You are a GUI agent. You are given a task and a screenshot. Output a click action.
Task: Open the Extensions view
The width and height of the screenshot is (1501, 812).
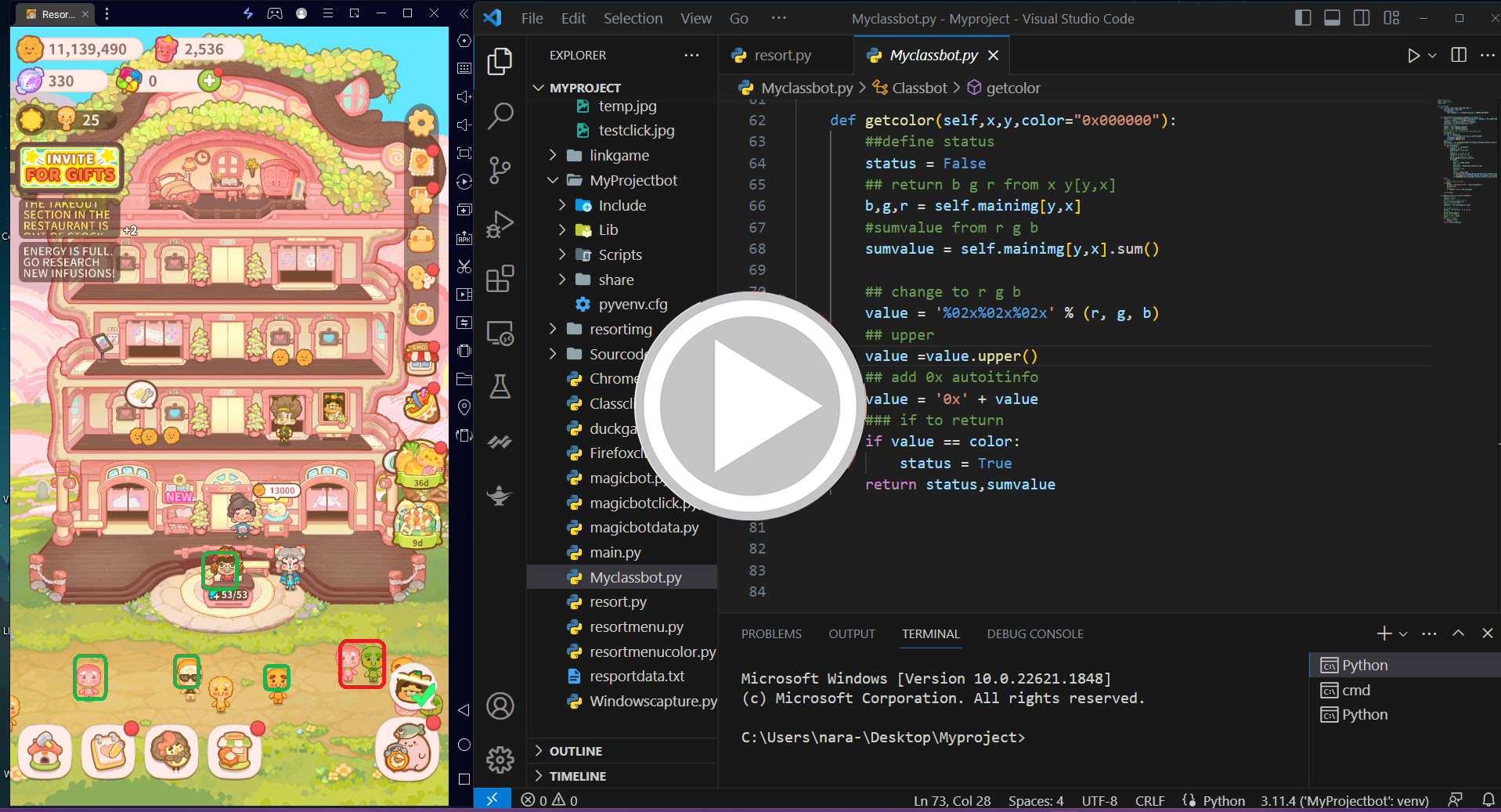(x=500, y=279)
